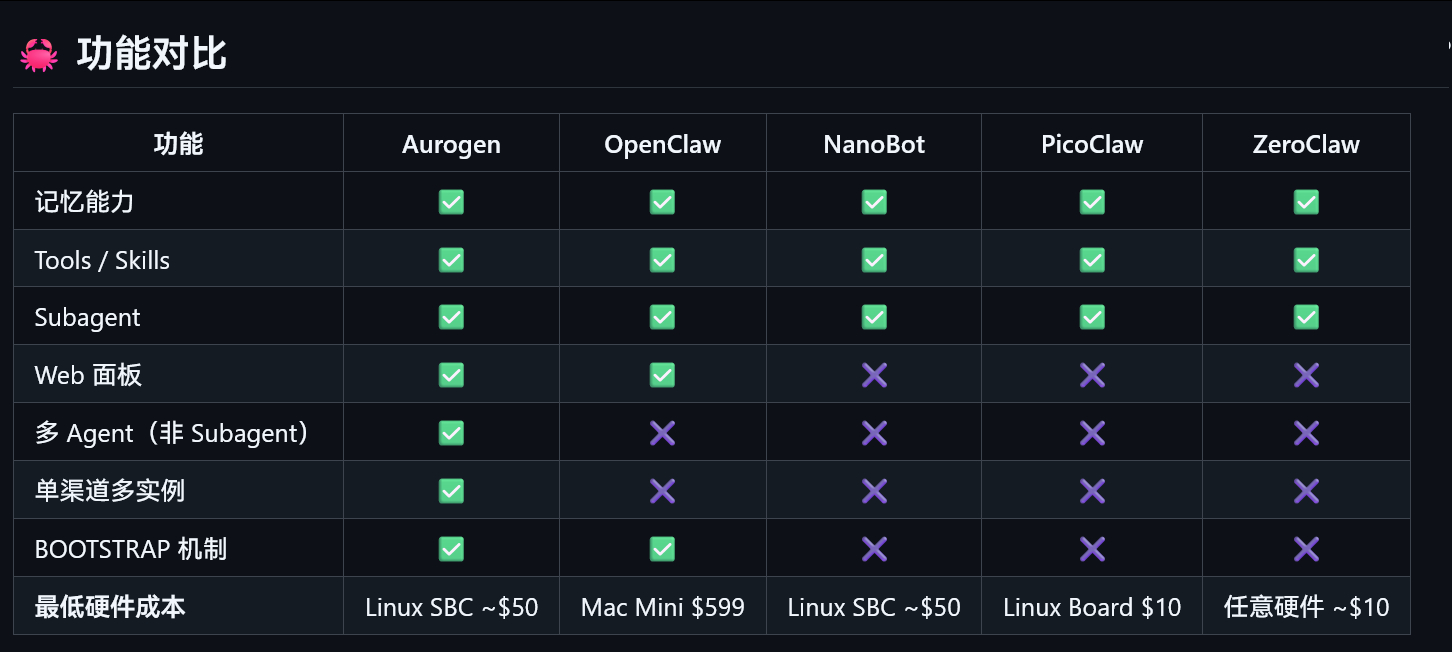Image resolution: width=1452 pixels, height=652 pixels.
Task: Click the green checkmark for Aurogen 记忆能力
Action: point(451,202)
